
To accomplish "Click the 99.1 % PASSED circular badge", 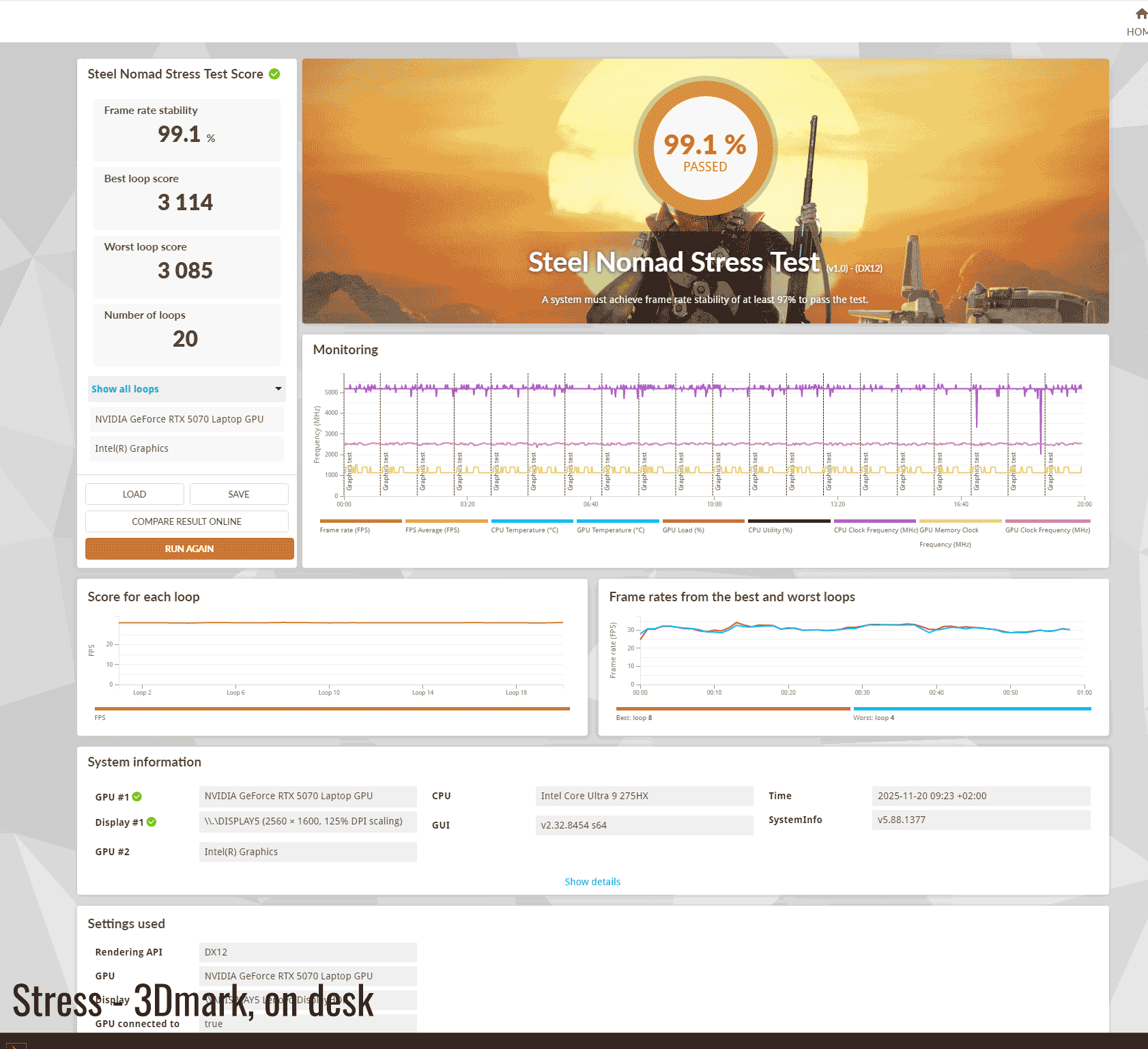I will pyautogui.click(x=705, y=149).
